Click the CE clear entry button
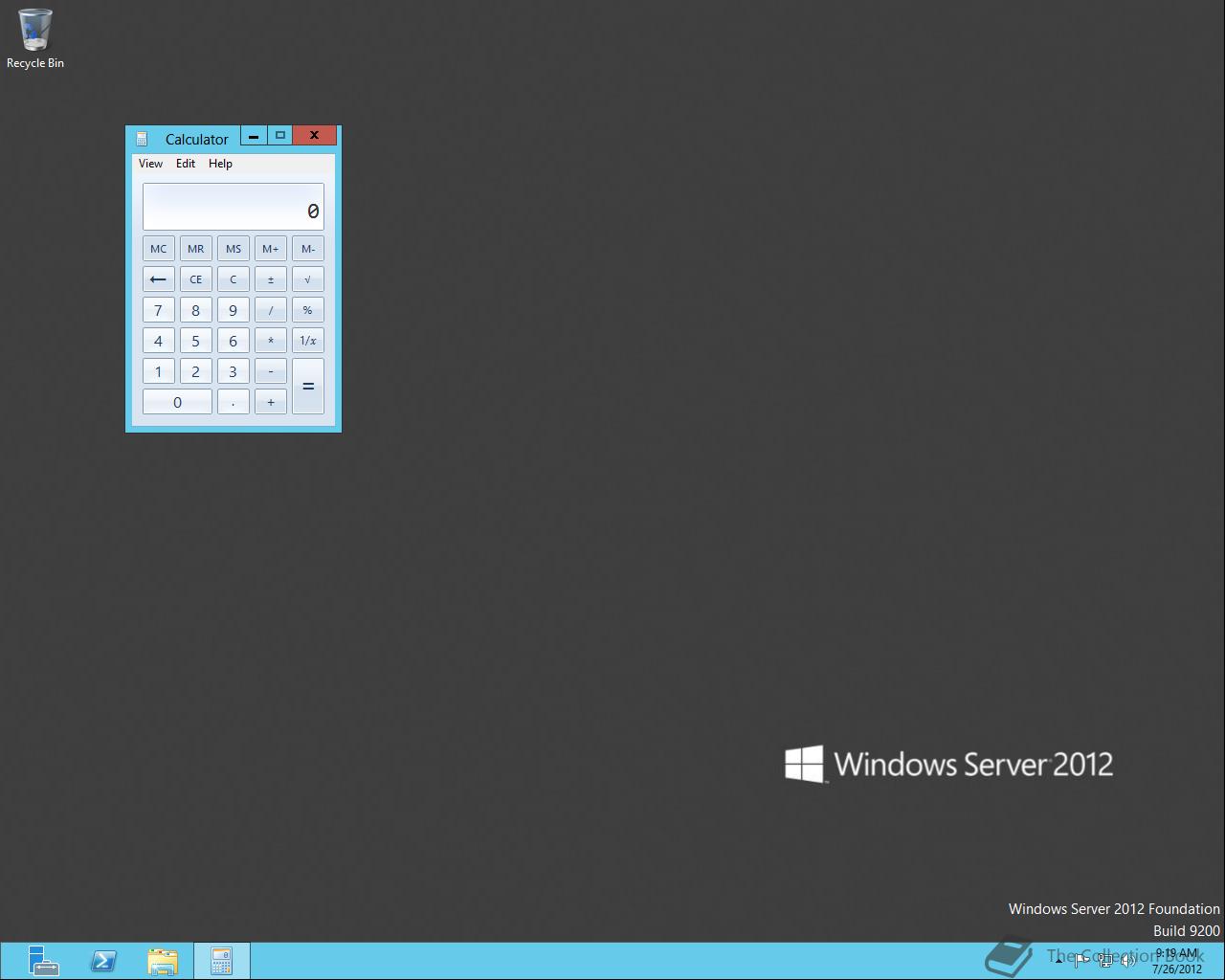This screenshot has width=1225, height=980. (x=196, y=279)
